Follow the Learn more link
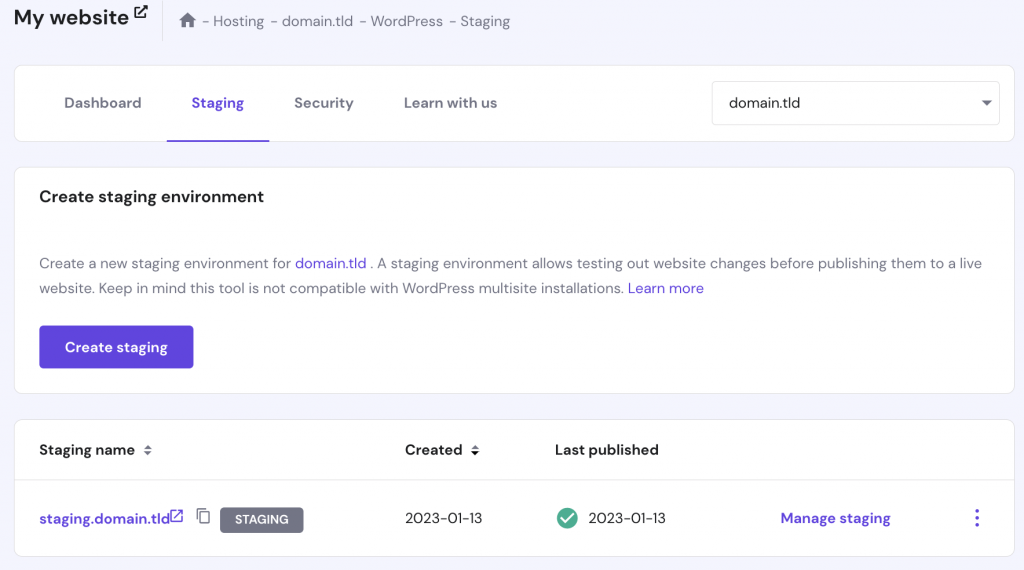1024x570 pixels. click(x=665, y=288)
